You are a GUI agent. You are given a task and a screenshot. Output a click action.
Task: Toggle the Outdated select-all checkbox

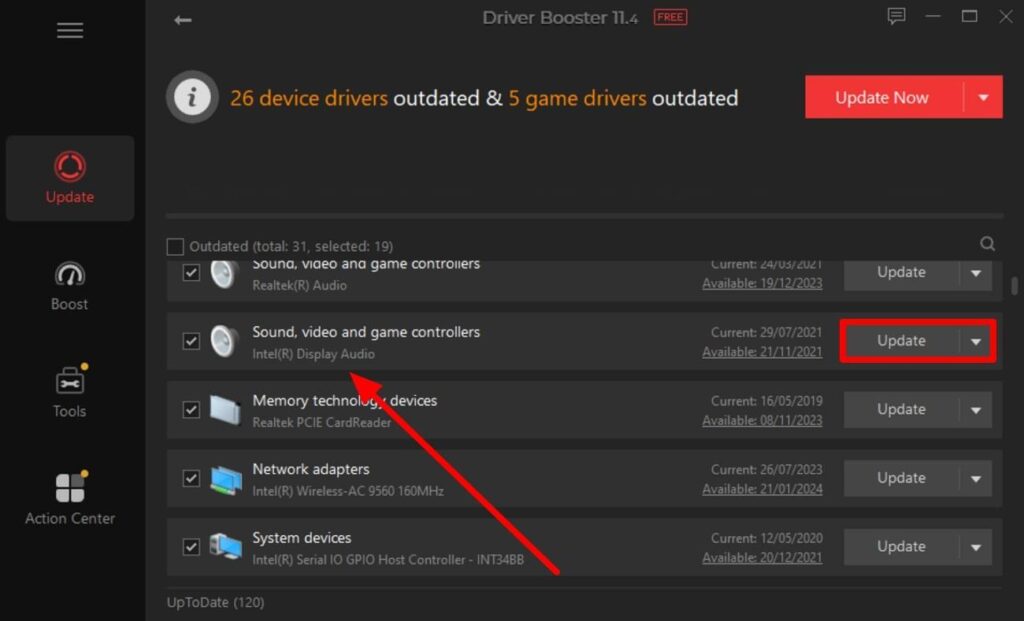(175, 246)
